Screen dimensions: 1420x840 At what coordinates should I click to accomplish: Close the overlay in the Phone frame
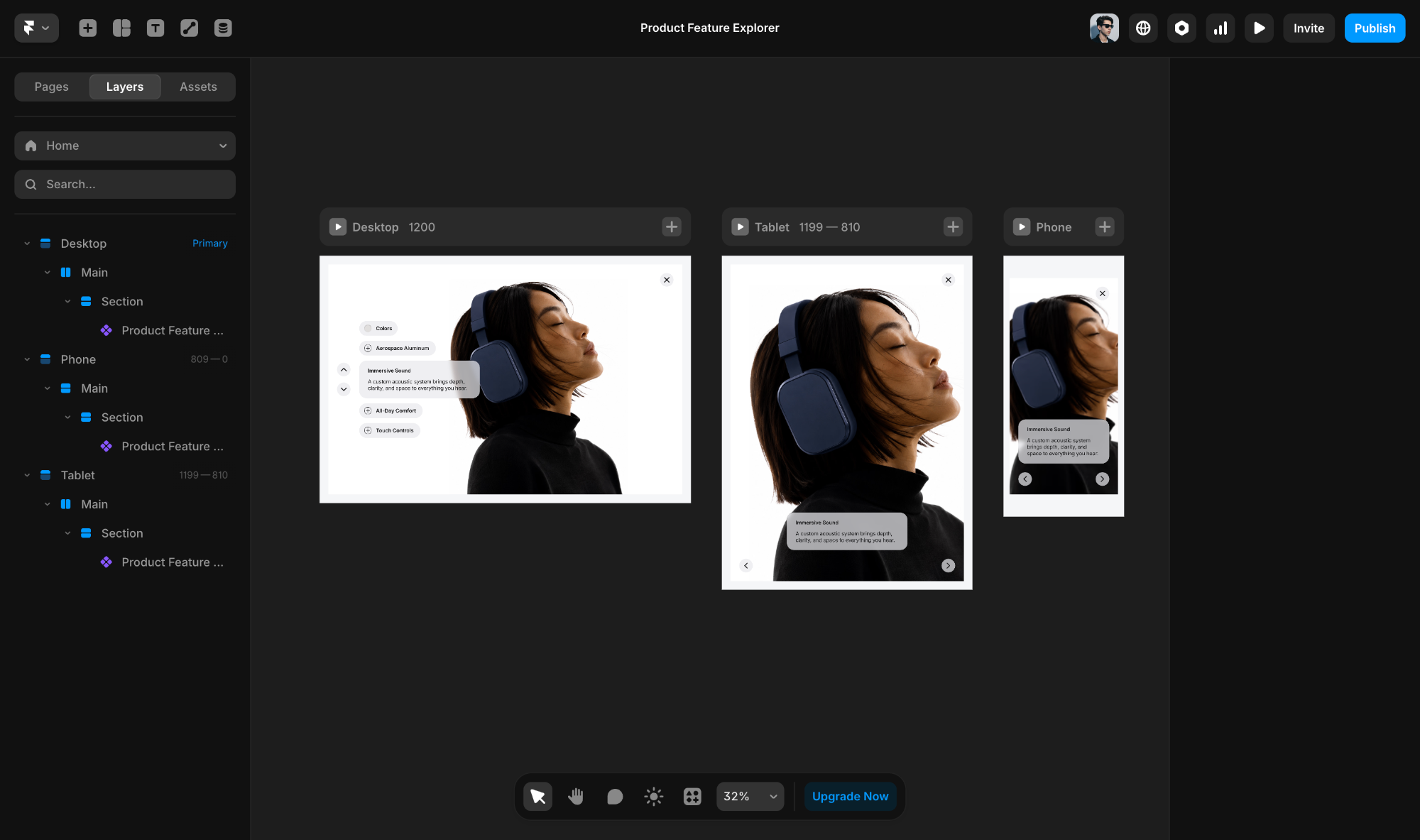pyautogui.click(x=1102, y=293)
